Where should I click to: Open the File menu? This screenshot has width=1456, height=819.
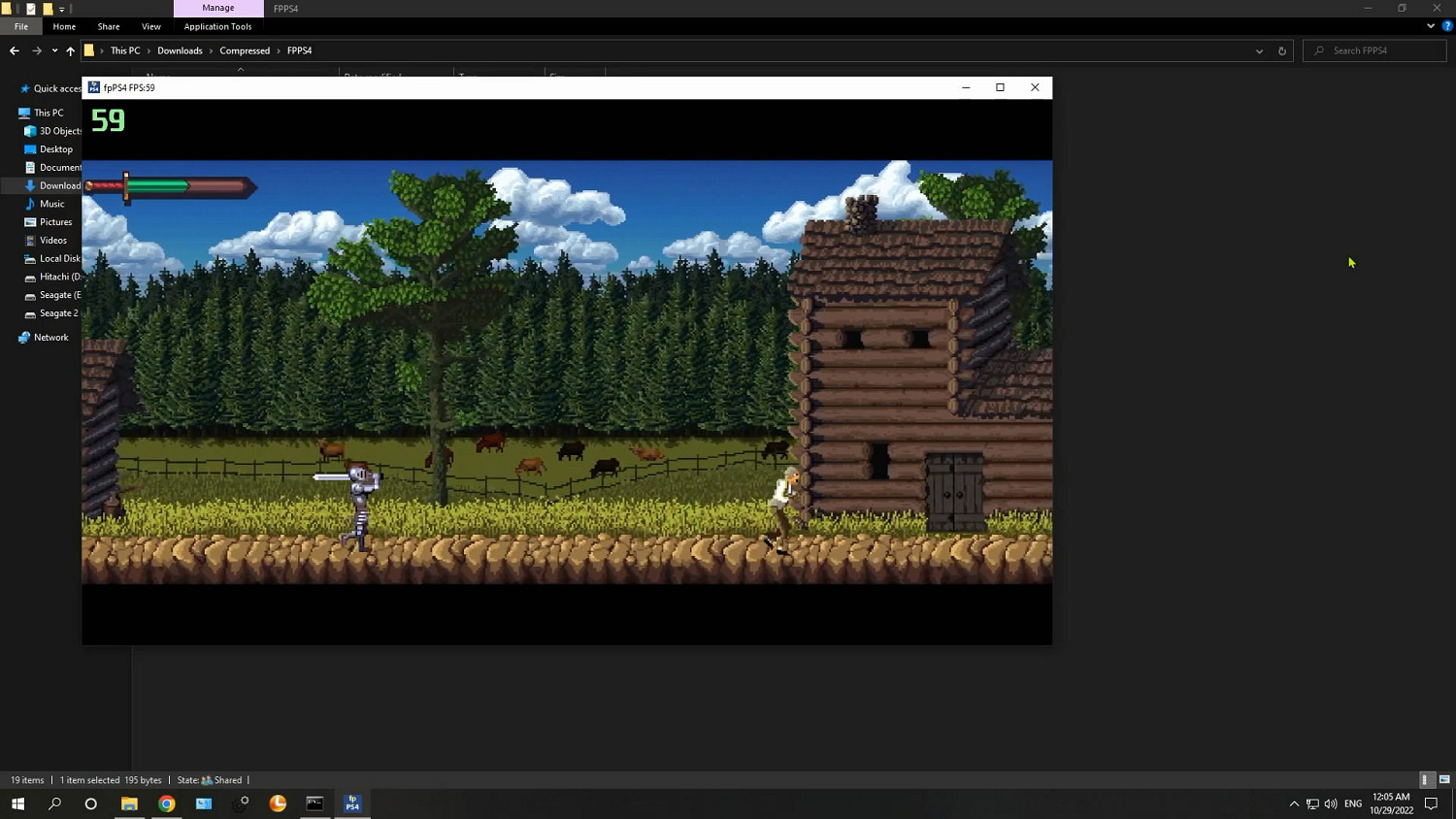click(20, 26)
